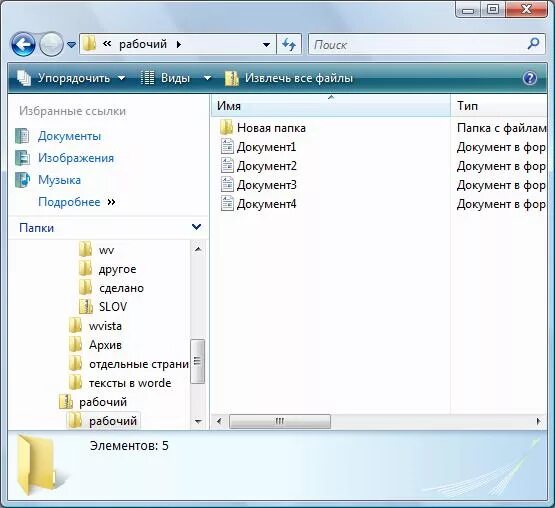Click 'Папка с файлами' type cell
Viewport: 555px width, 508px height.
pos(501,128)
